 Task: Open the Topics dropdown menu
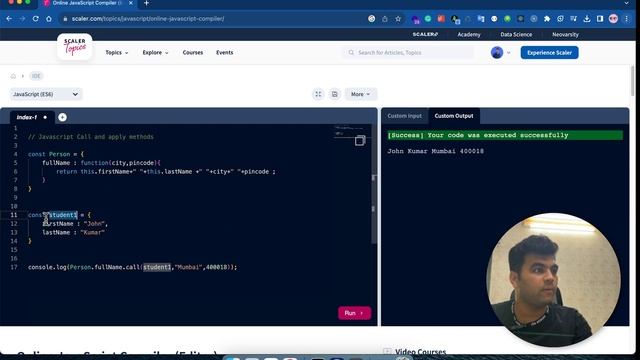pyautogui.click(x=117, y=53)
